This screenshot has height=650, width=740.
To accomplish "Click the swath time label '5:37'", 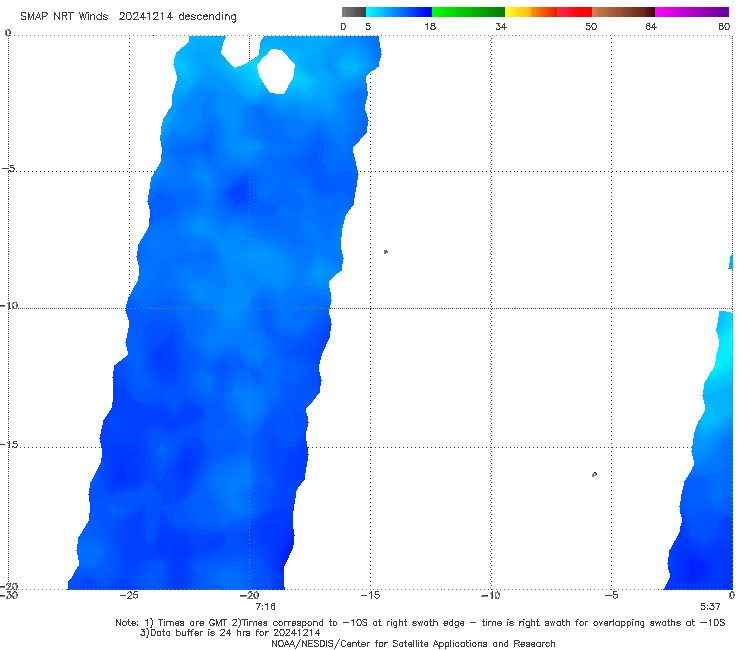I will (x=710, y=607).
